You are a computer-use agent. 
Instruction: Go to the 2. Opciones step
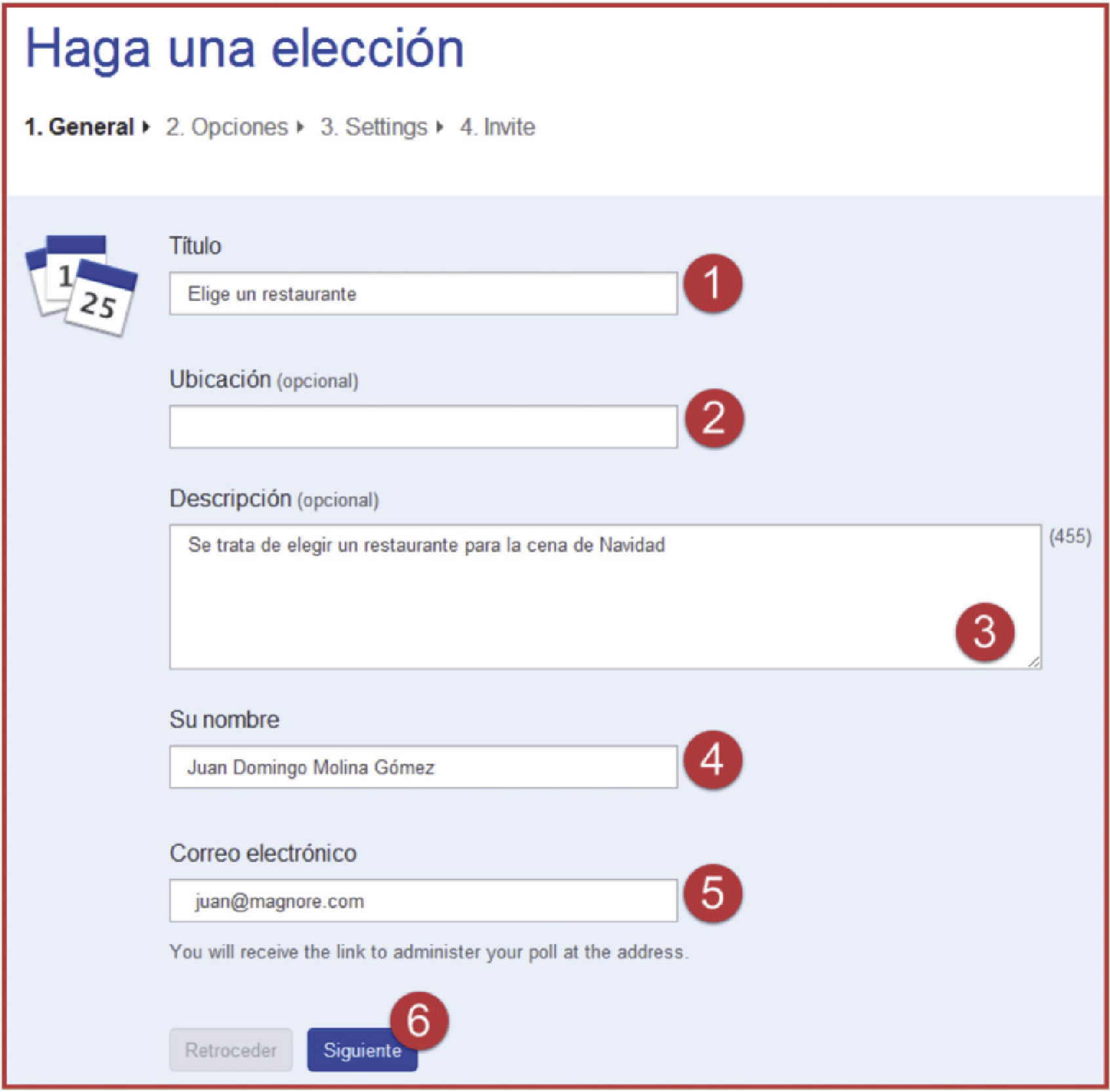(227, 127)
